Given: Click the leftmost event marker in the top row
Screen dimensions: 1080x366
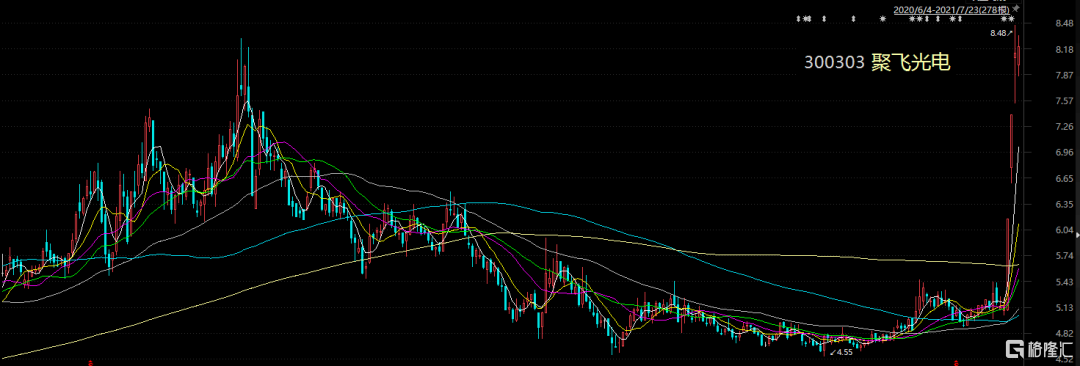Looking at the screenshot, I should coord(798,19).
